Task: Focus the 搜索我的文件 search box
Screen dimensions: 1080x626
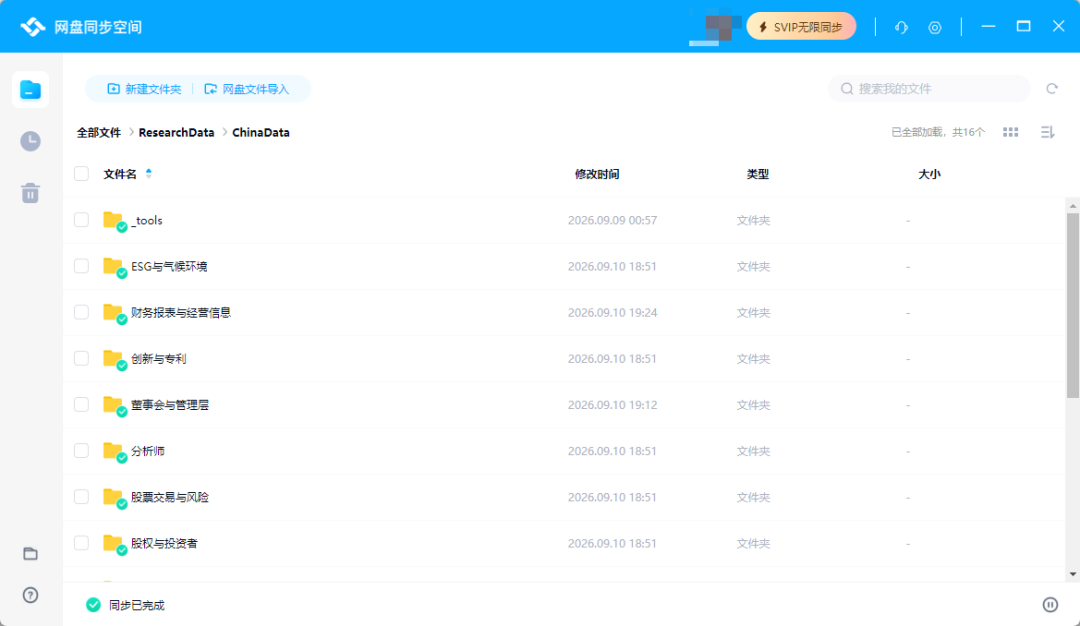Action: coord(929,89)
